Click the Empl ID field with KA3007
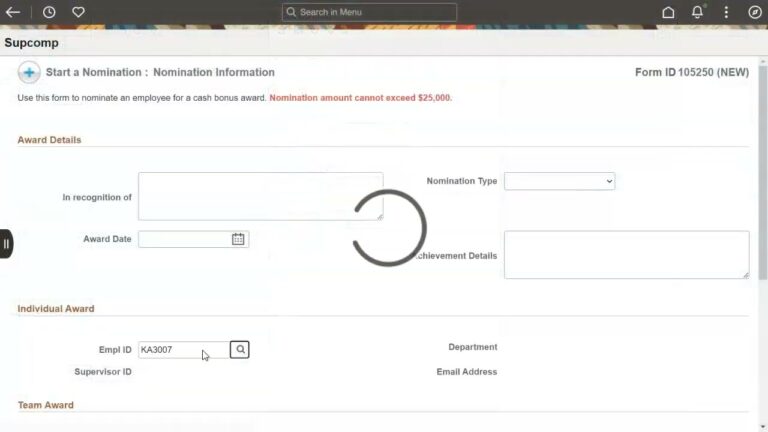The image size is (768, 432). tap(184, 350)
